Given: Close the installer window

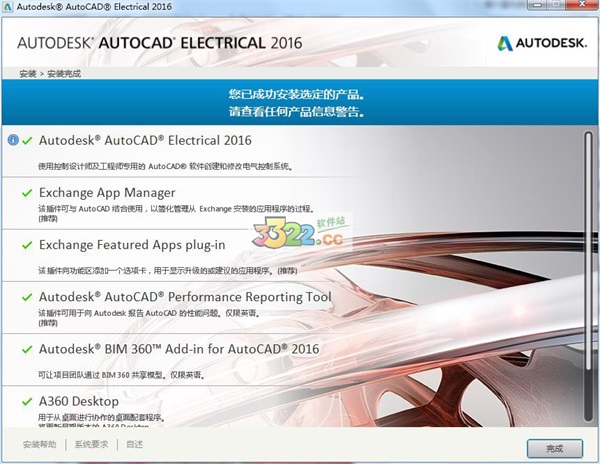Looking at the screenshot, I should coord(582,4).
